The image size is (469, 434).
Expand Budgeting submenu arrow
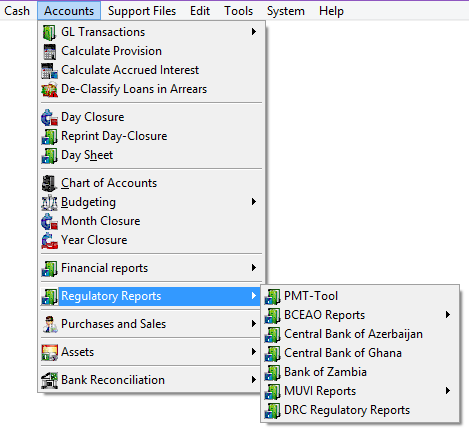(x=254, y=202)
